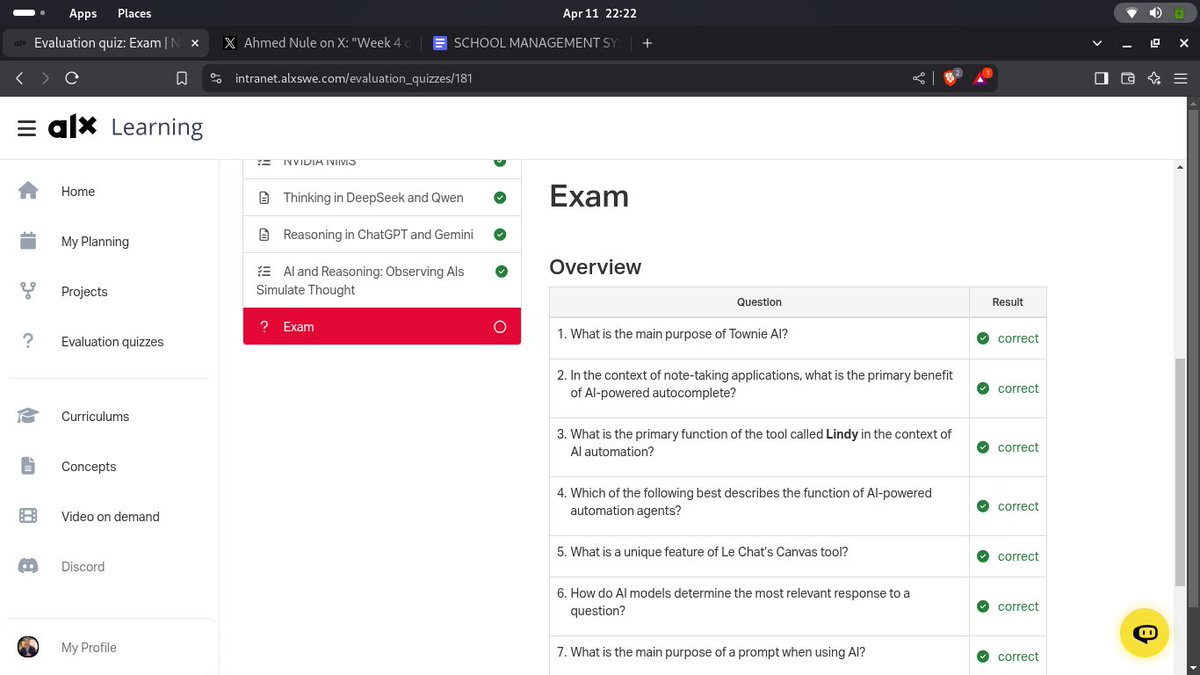Click the Home house icon
Viewport: 1200px width, 675px height.
pyautogui.click(x=28, y=191)
